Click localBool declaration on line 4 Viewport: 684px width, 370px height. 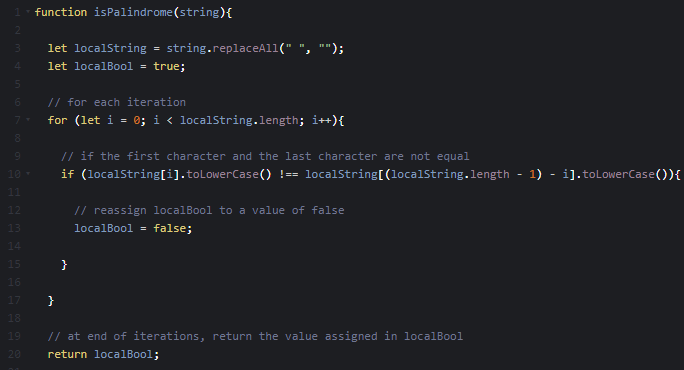[103, 66]
